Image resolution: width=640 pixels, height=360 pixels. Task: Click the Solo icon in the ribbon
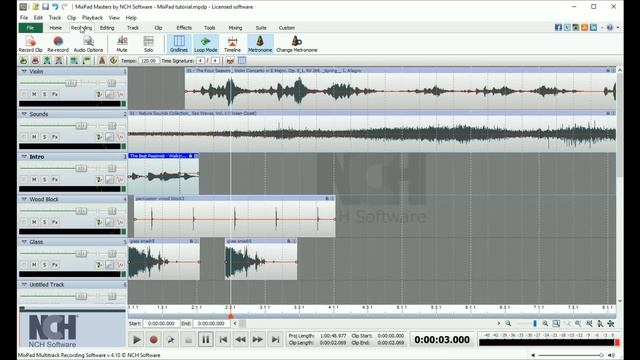149,44
